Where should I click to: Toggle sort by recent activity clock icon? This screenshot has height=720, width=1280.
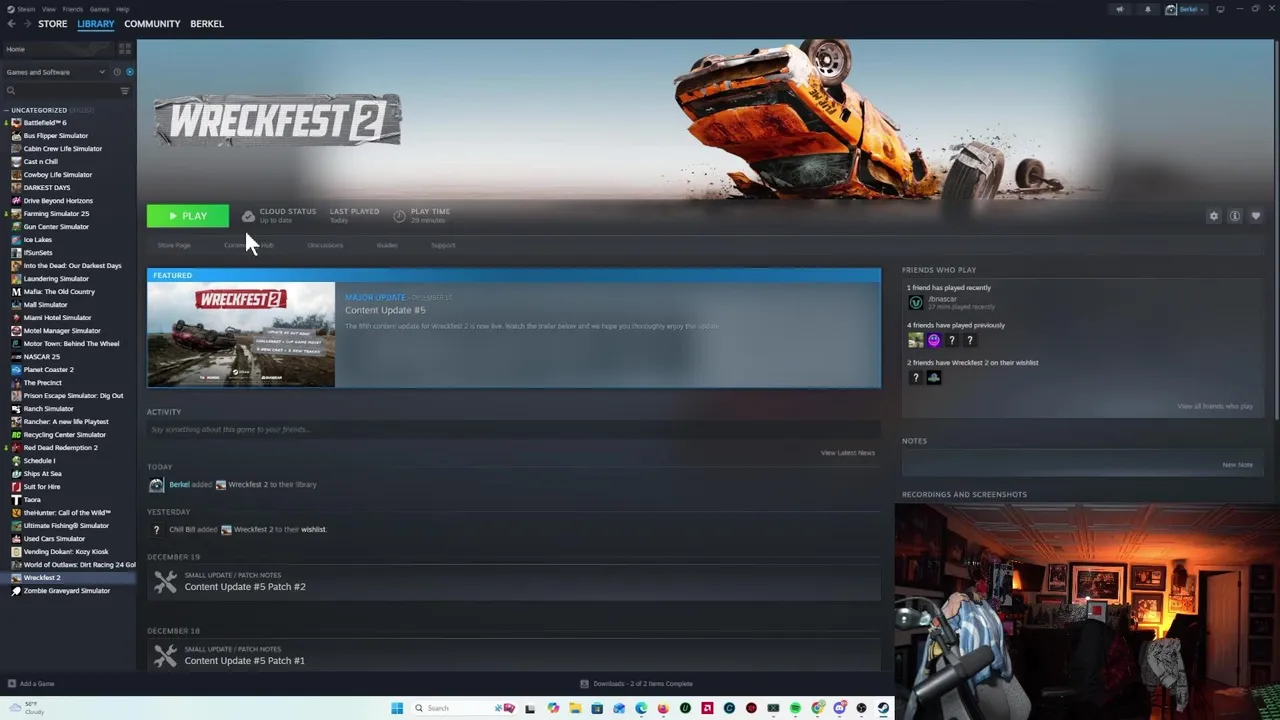pyautogui.click(x=117, y=72)
